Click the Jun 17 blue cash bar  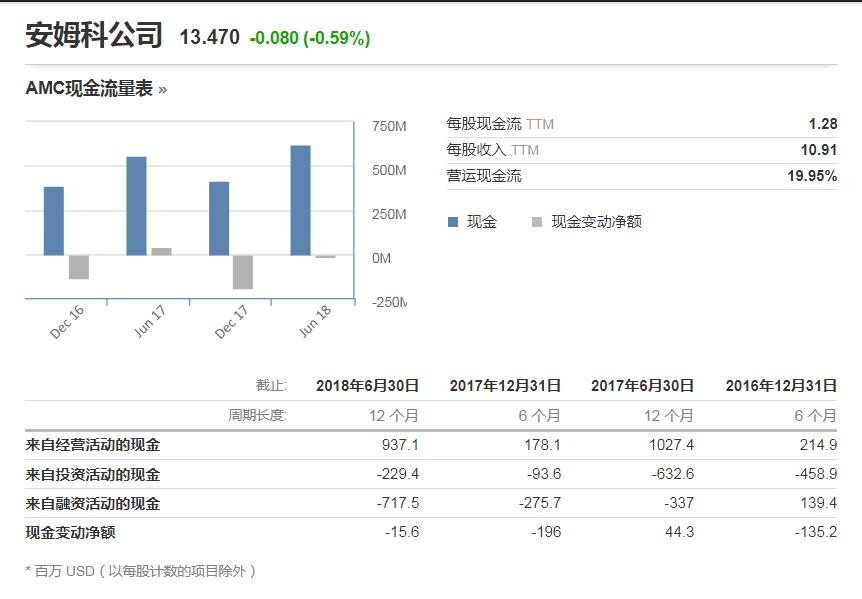[x=136, y=206]
